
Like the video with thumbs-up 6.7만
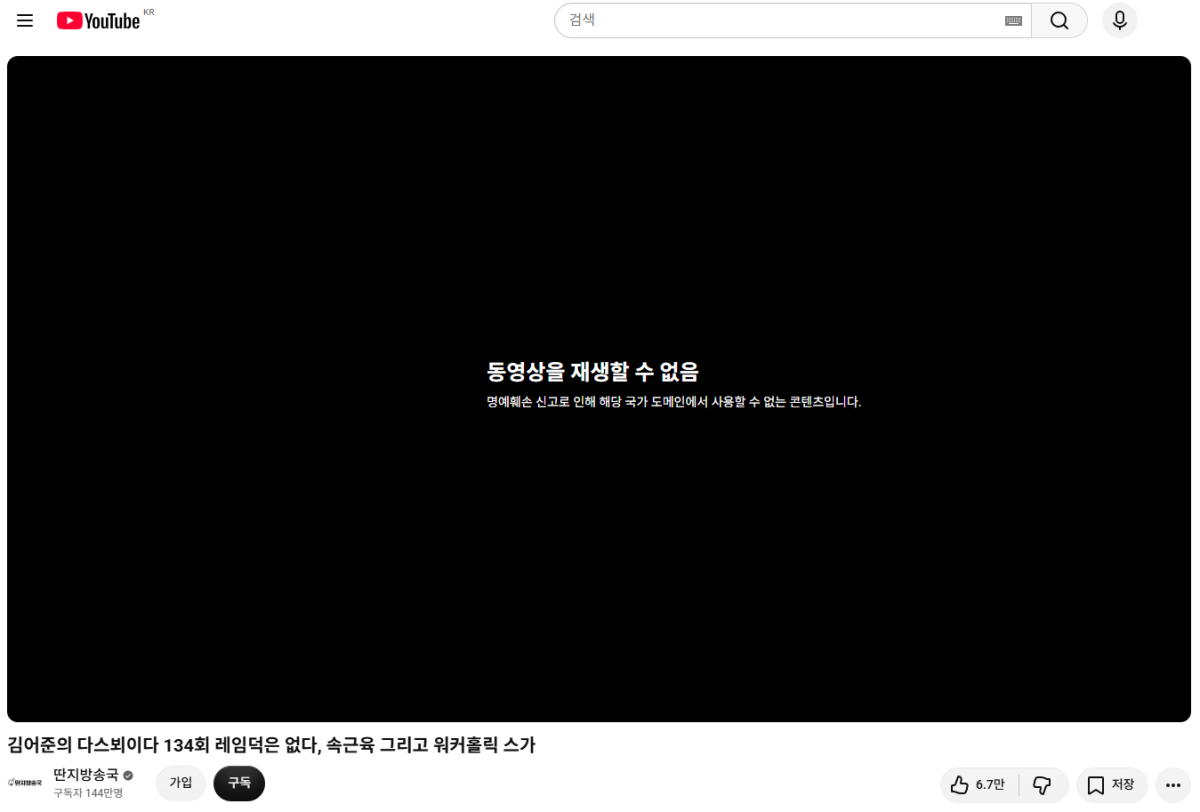coord(979,785)
